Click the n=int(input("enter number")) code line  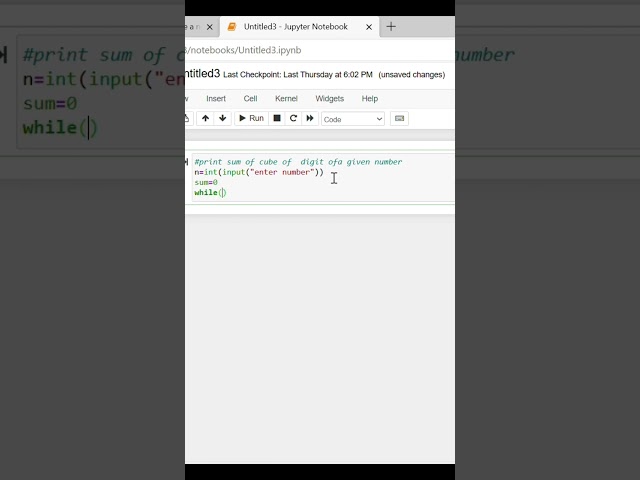[259, 172]
